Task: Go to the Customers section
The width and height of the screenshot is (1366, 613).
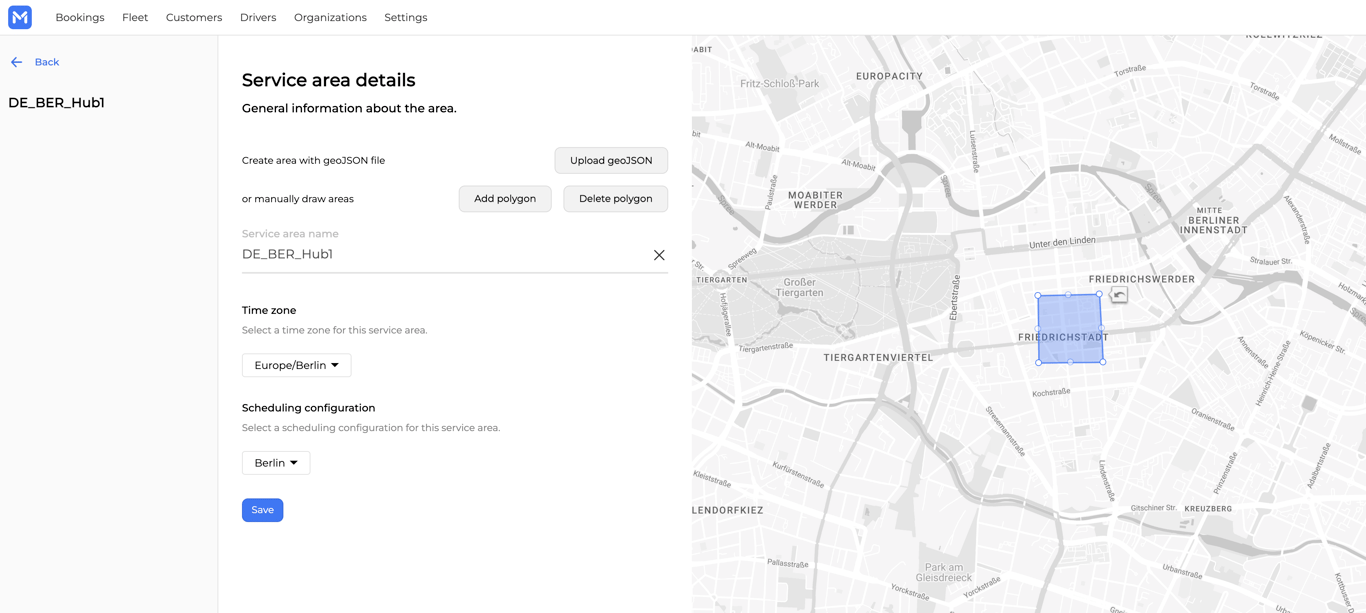Action: pos(194,17)
